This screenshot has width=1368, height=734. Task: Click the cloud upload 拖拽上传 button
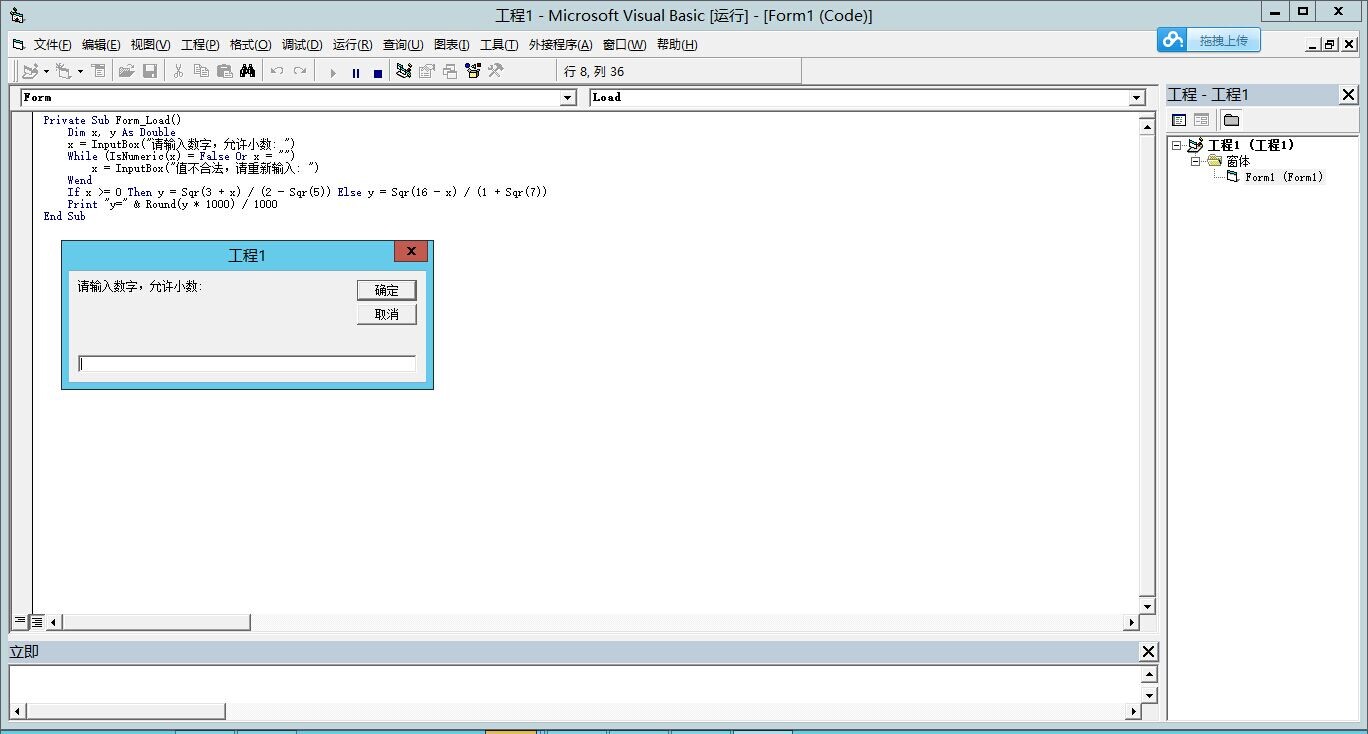(x=1209, y=40)
